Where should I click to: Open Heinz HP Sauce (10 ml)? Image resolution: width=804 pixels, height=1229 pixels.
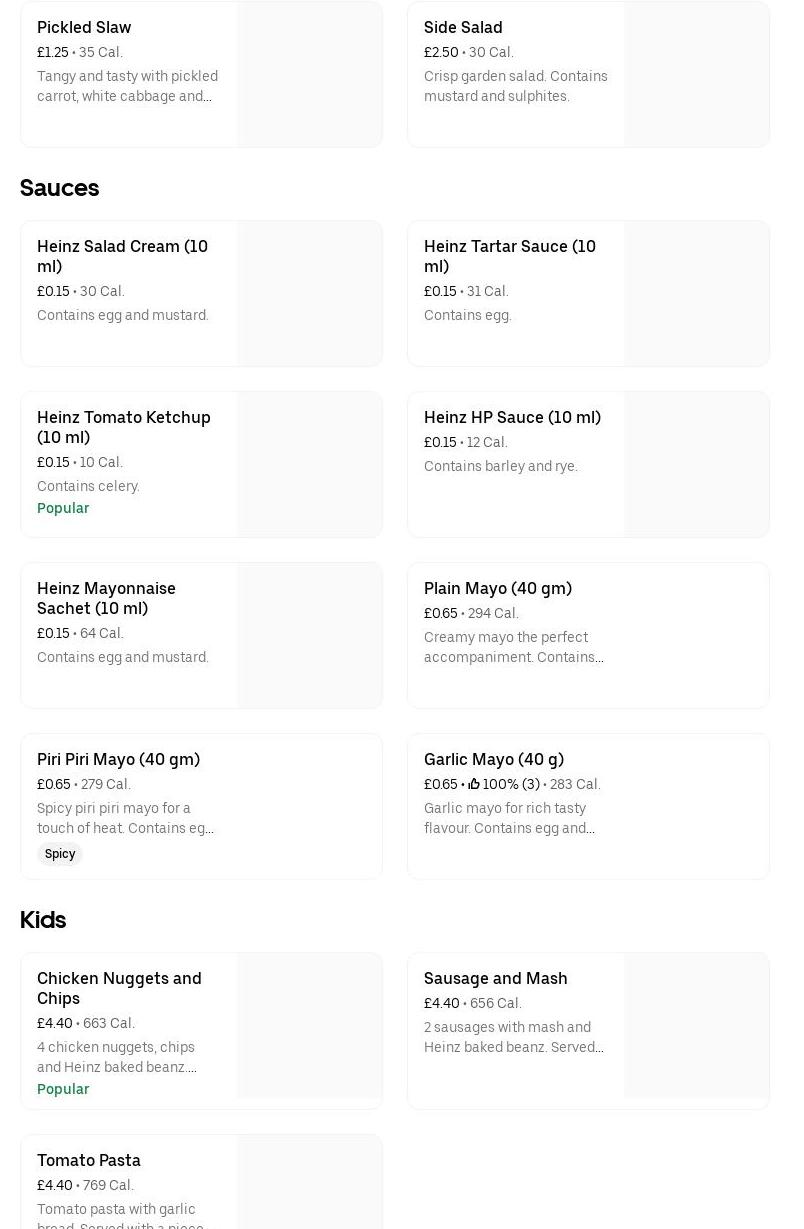[x=512, y=418]
